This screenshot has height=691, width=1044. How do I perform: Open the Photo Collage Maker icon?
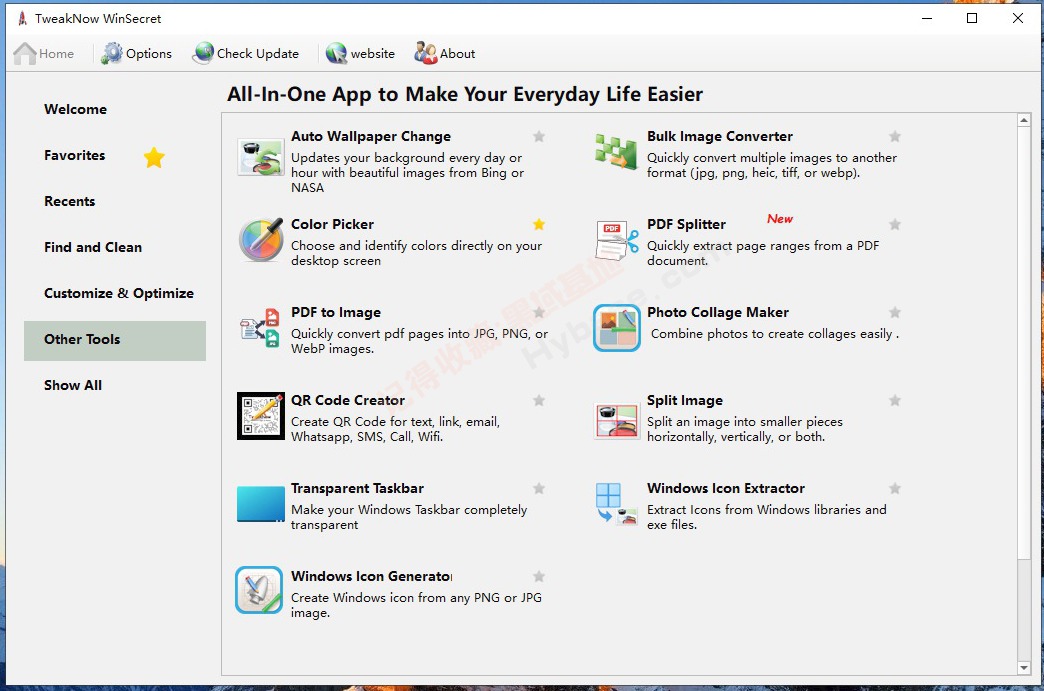click(x=617, y=328)
